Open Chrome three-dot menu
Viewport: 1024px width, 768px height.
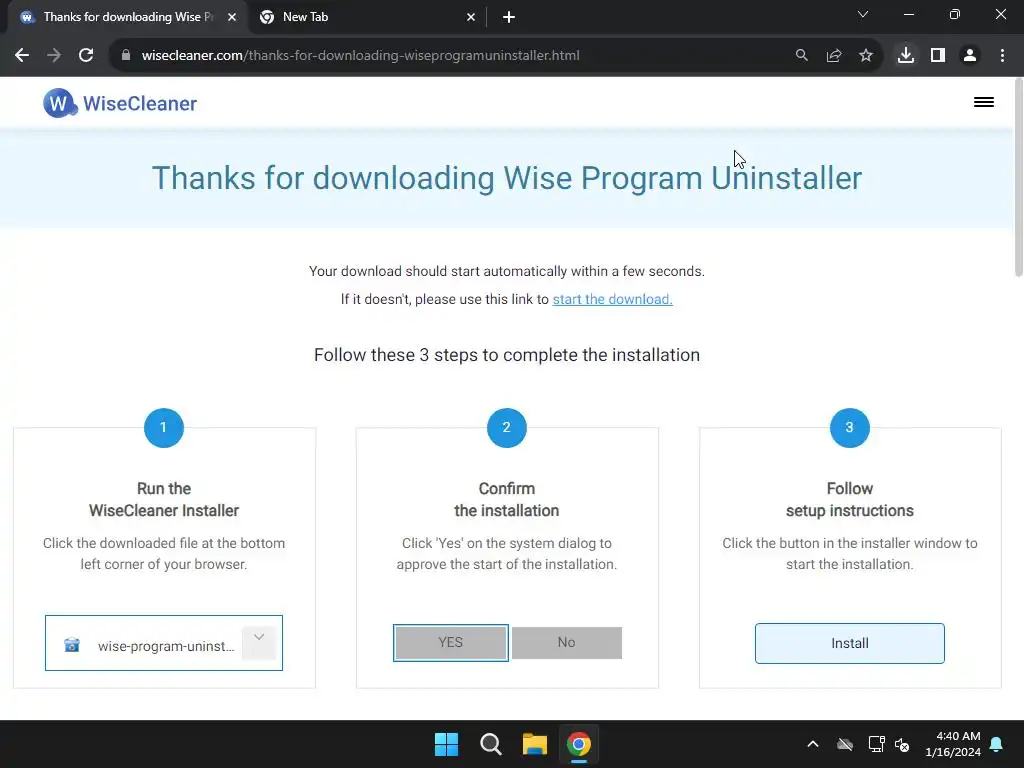pyautogui.click(x=1002, y=56)
